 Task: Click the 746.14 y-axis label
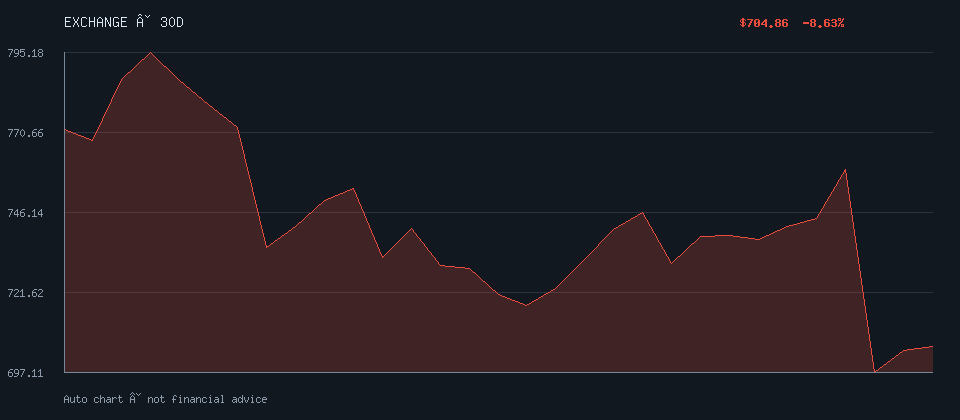pyautogui.click(x=25, y=213)
